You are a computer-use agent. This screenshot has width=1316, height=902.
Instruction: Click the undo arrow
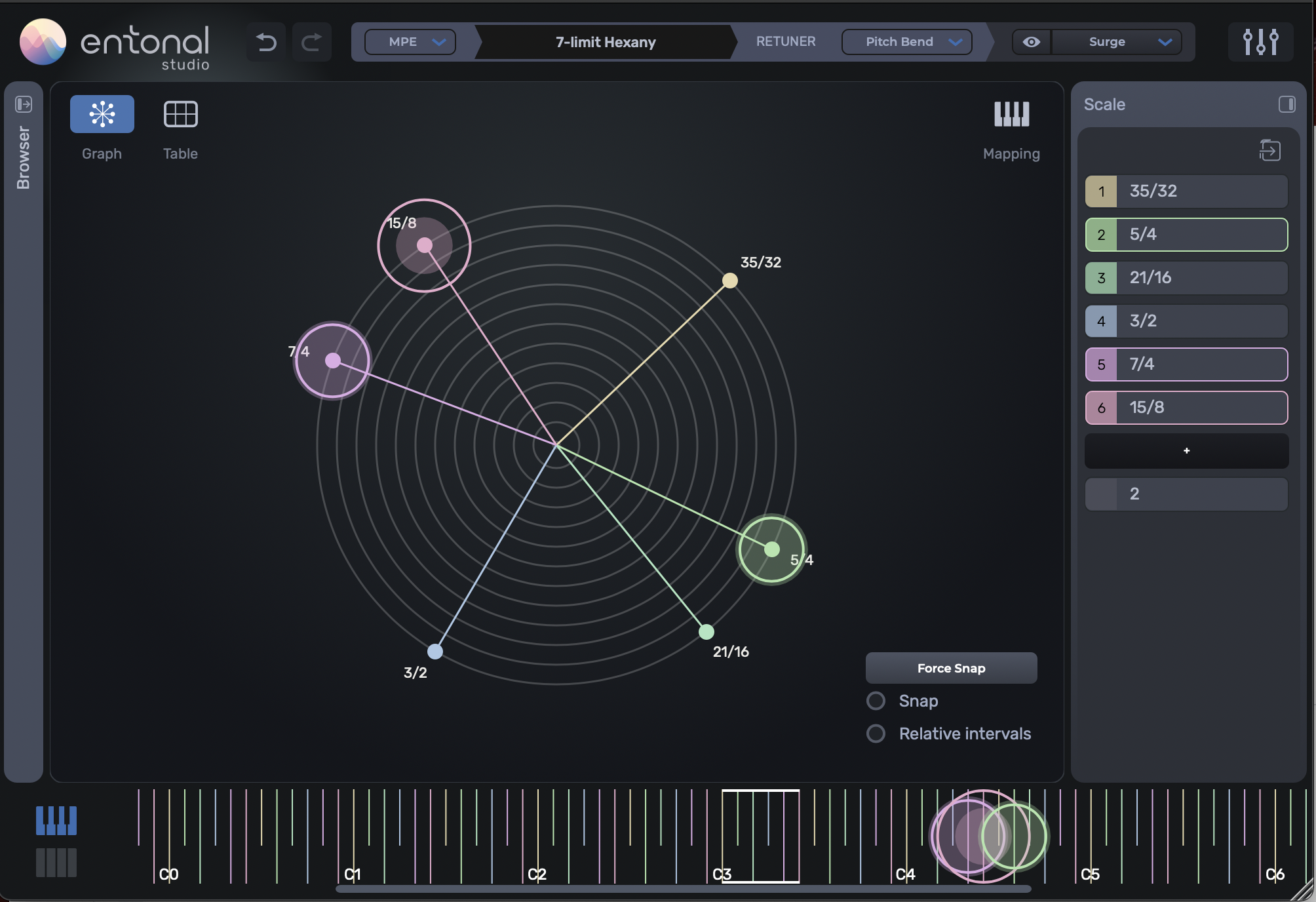pyautogui.click(x=265, y=41)
